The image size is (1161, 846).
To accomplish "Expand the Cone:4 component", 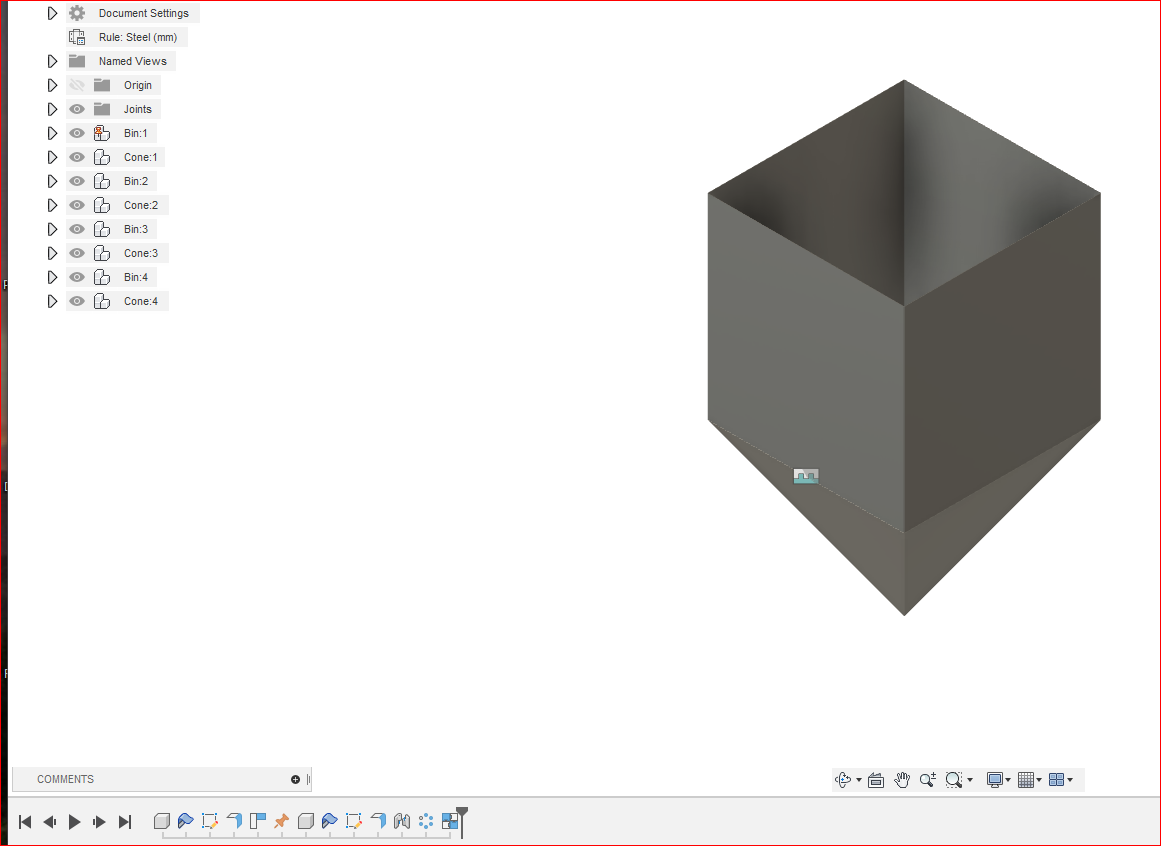I will (x=52, y=301).
